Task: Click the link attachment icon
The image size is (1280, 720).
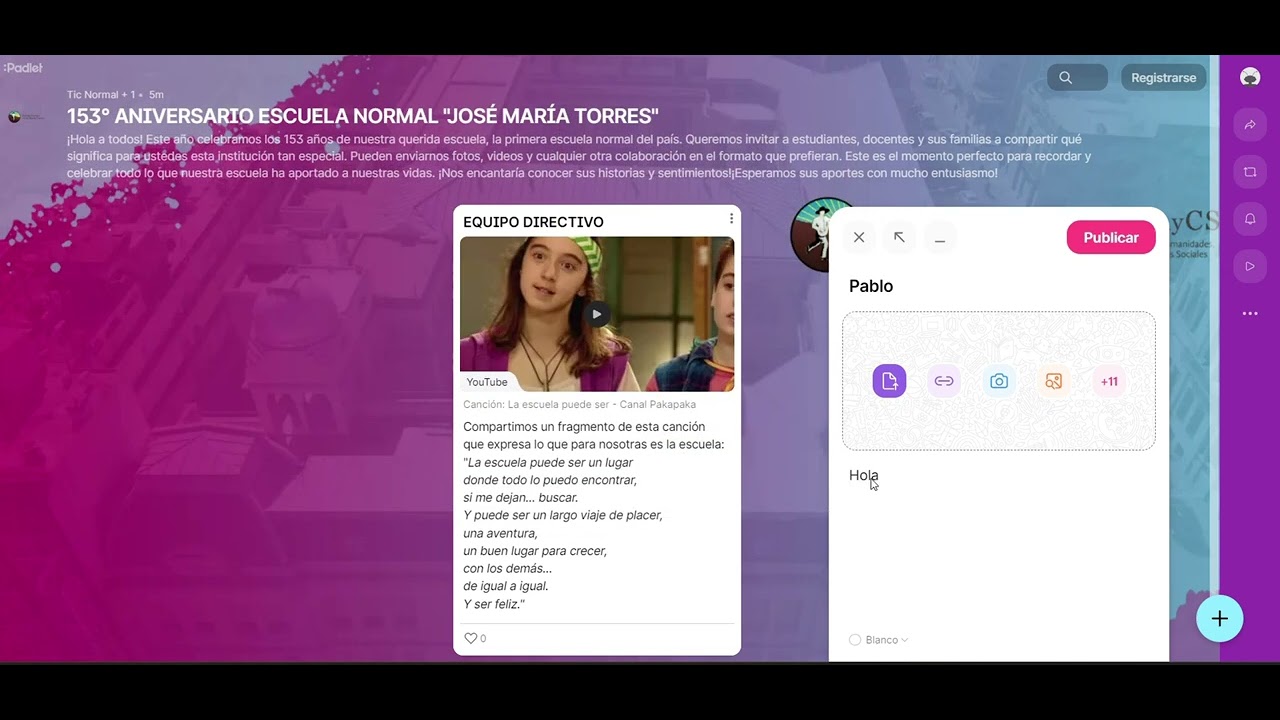Action: tap(944, 381)
